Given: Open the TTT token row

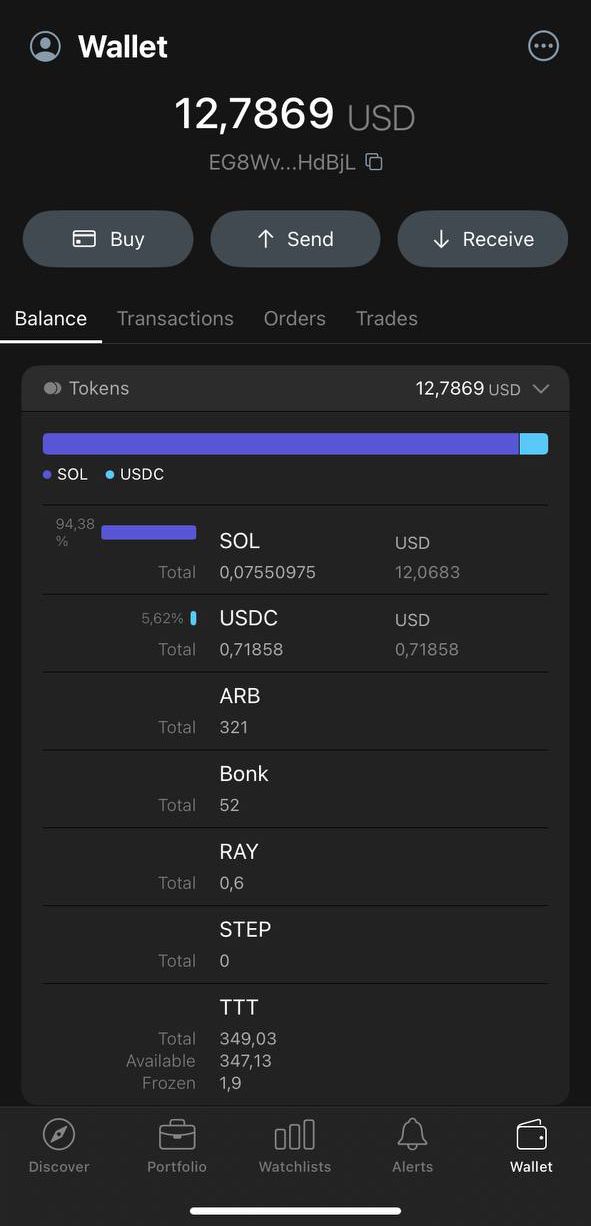Looking at the screenshot, I should click(x=295, y=1044).
